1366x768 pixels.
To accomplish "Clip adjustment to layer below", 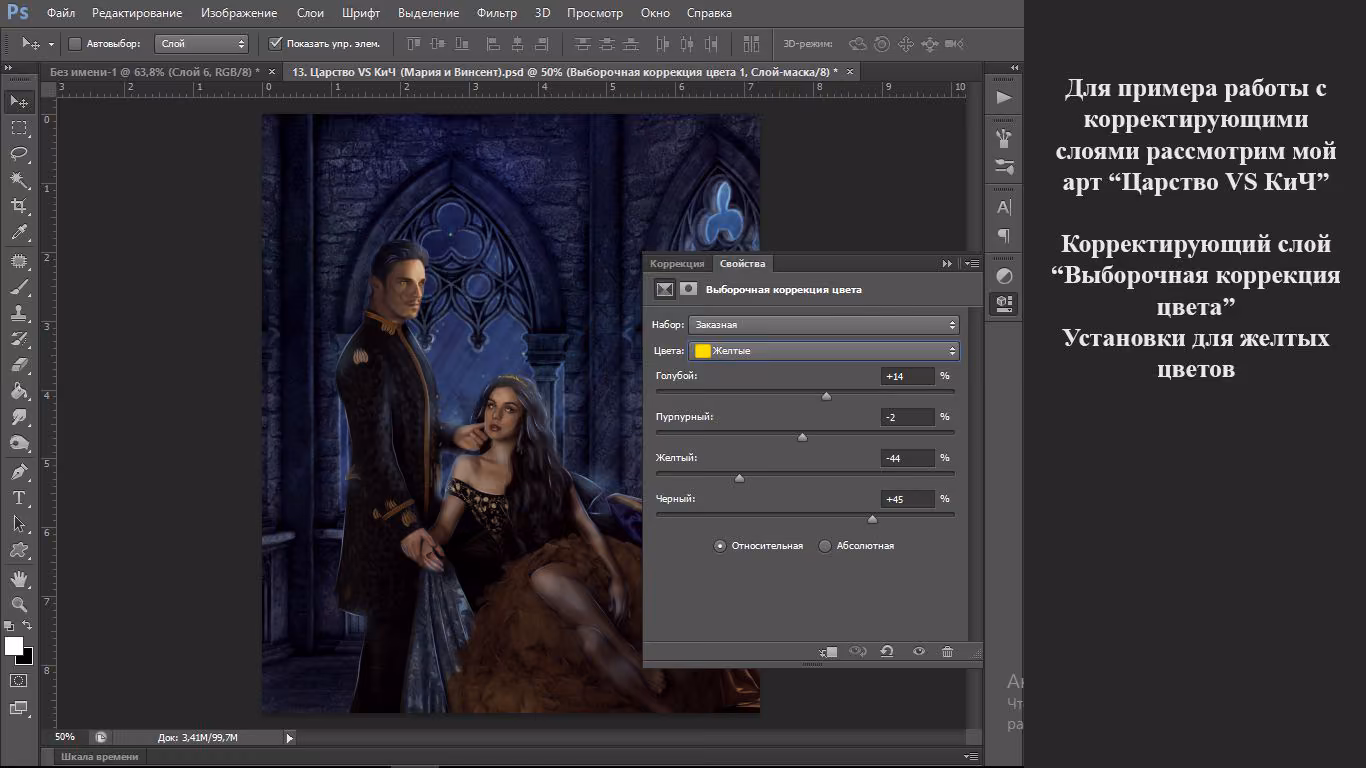I will coord(829,652).
